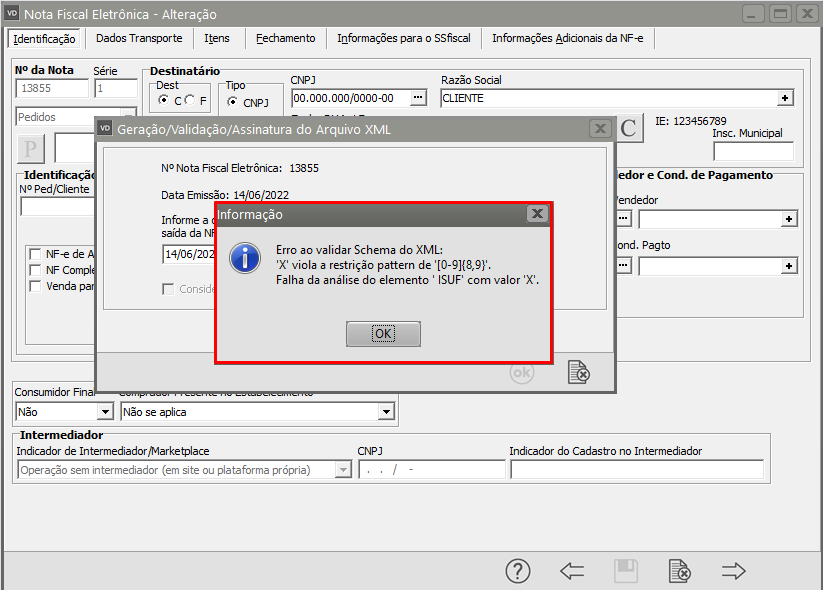Select the Dest C radio button
The image size is (823, 590).
(x=164, y=101)
